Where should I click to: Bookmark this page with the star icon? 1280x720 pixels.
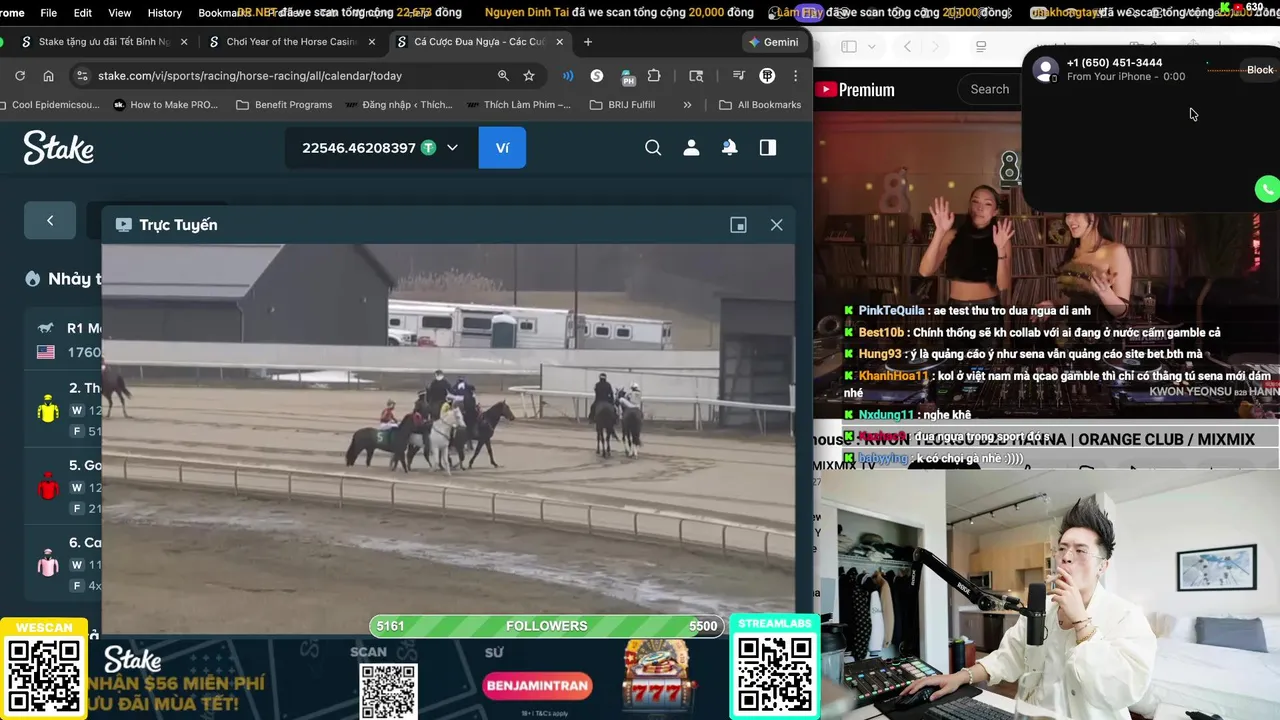coord(529,76)
